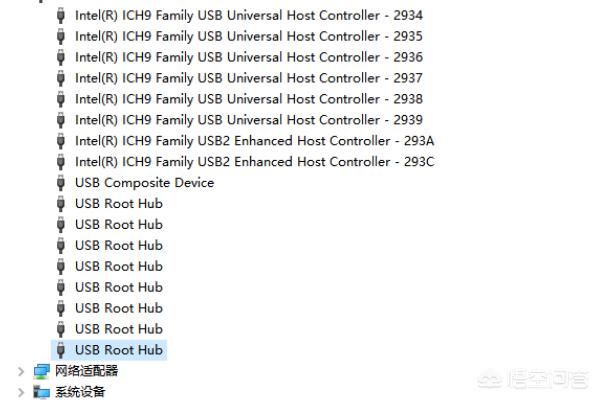Screen dimensions: 600x400
Task: Select the first USB Root Hub entry
Action: (x=119, y=204)
